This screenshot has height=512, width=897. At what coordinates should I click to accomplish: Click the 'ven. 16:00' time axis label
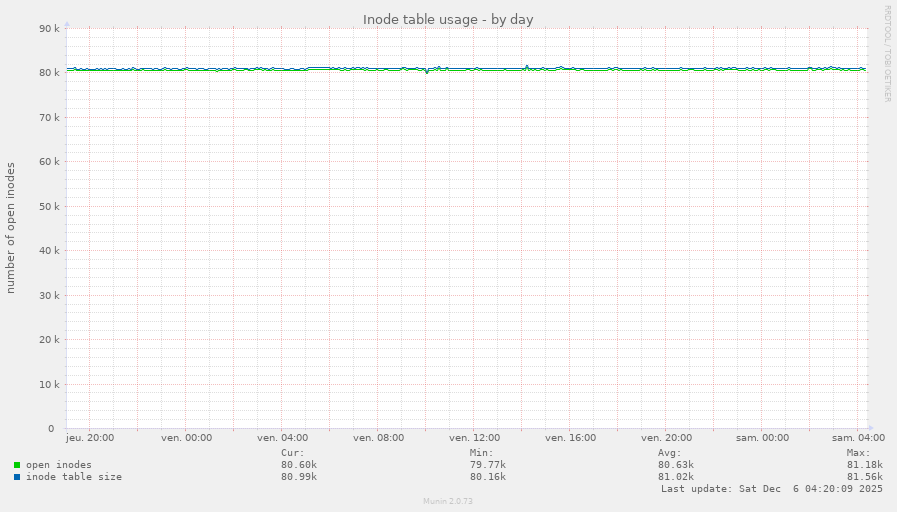click(570, 438)
